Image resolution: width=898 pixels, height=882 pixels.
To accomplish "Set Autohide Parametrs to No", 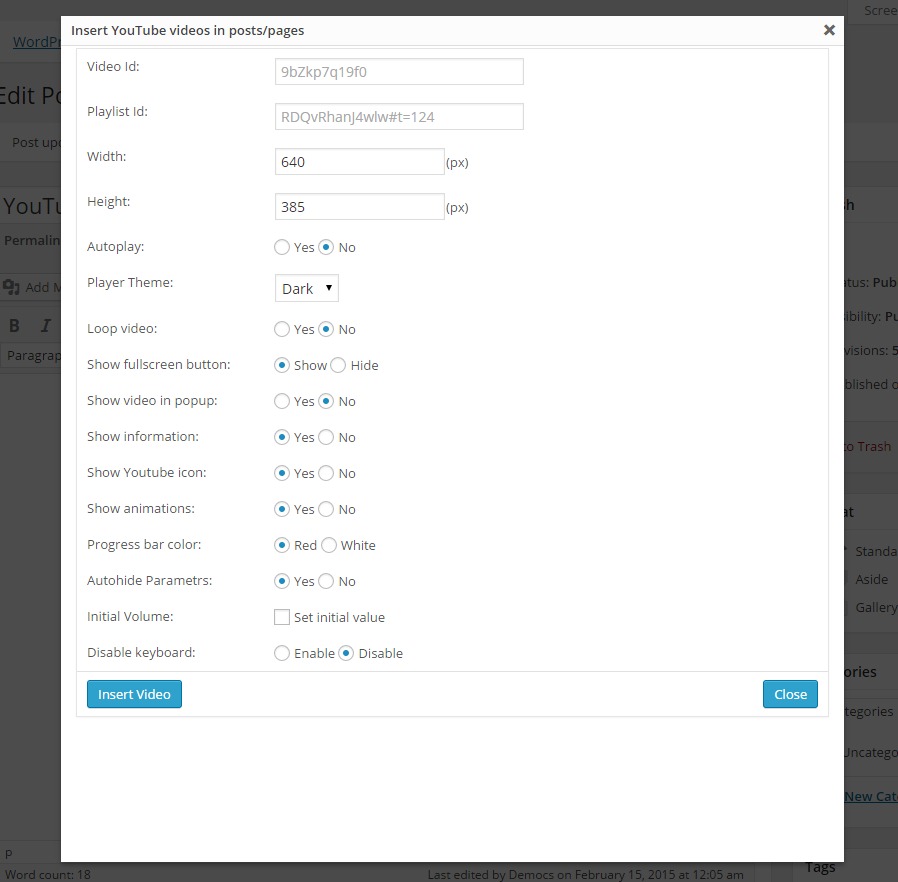I will [x=326, y=582].
